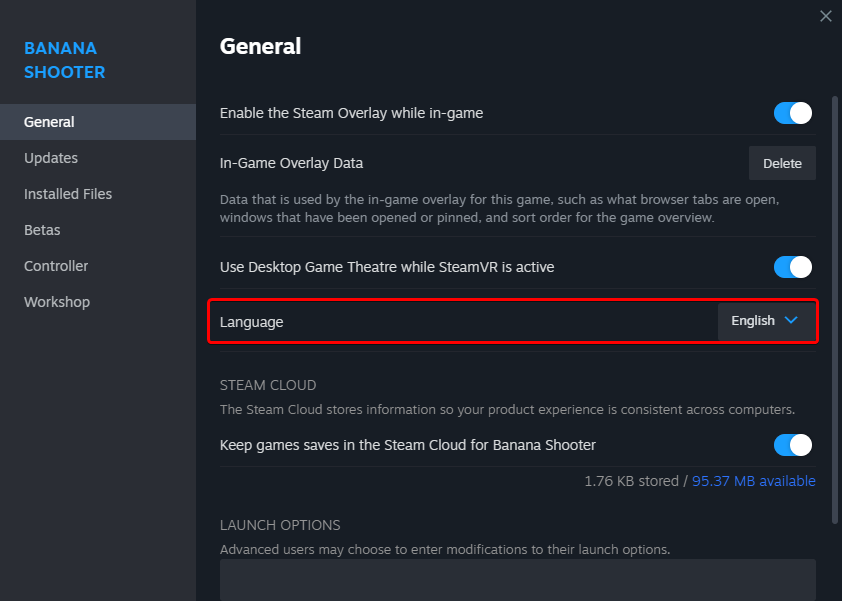Click the STEAM CLOUD section heading
The height and width of the screenshot is (601, 842).
268,385
